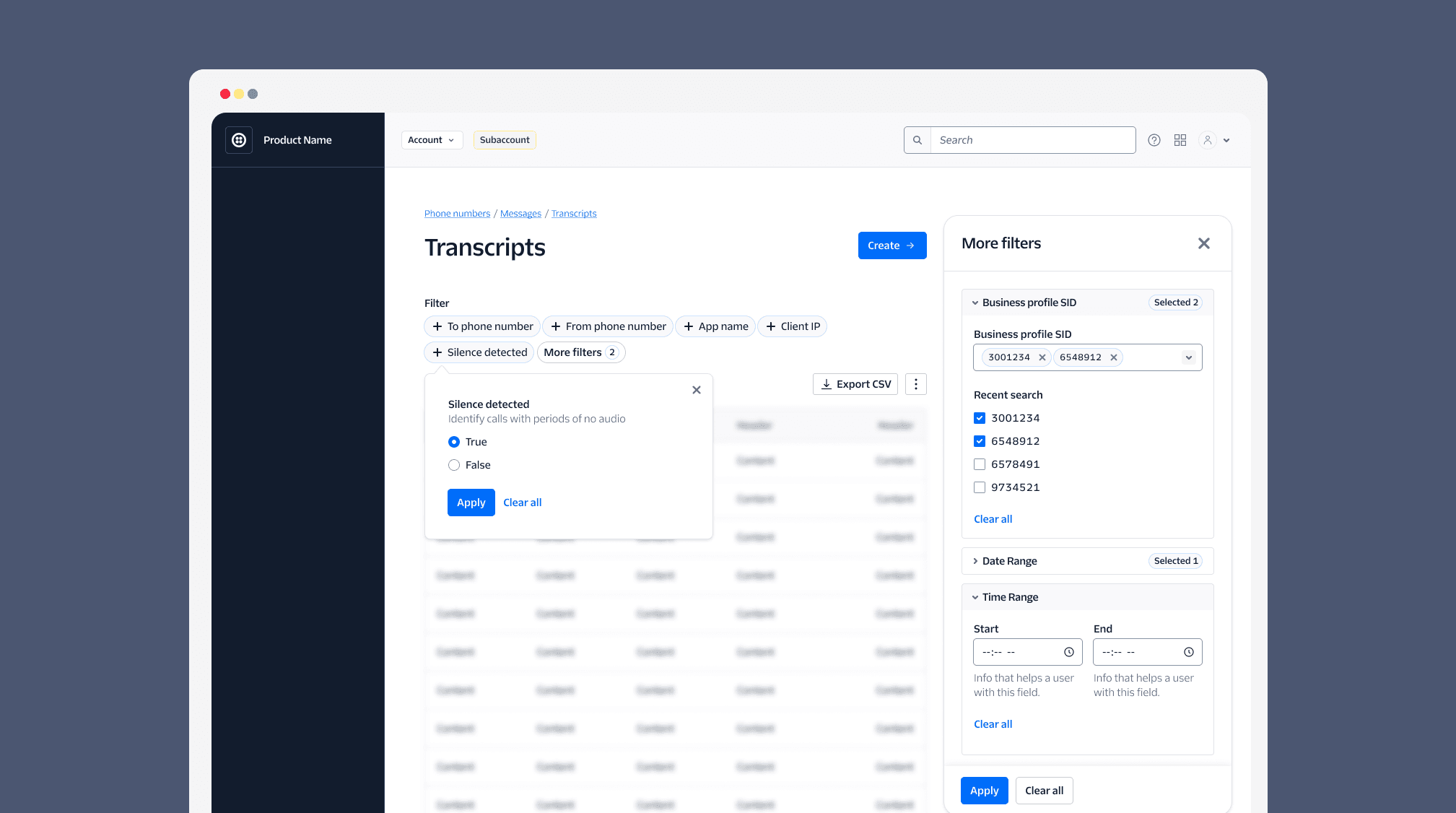Viewport: 1456px width, 813px height.
Task: Open the Account dropdown
Action: pos(432,139)
